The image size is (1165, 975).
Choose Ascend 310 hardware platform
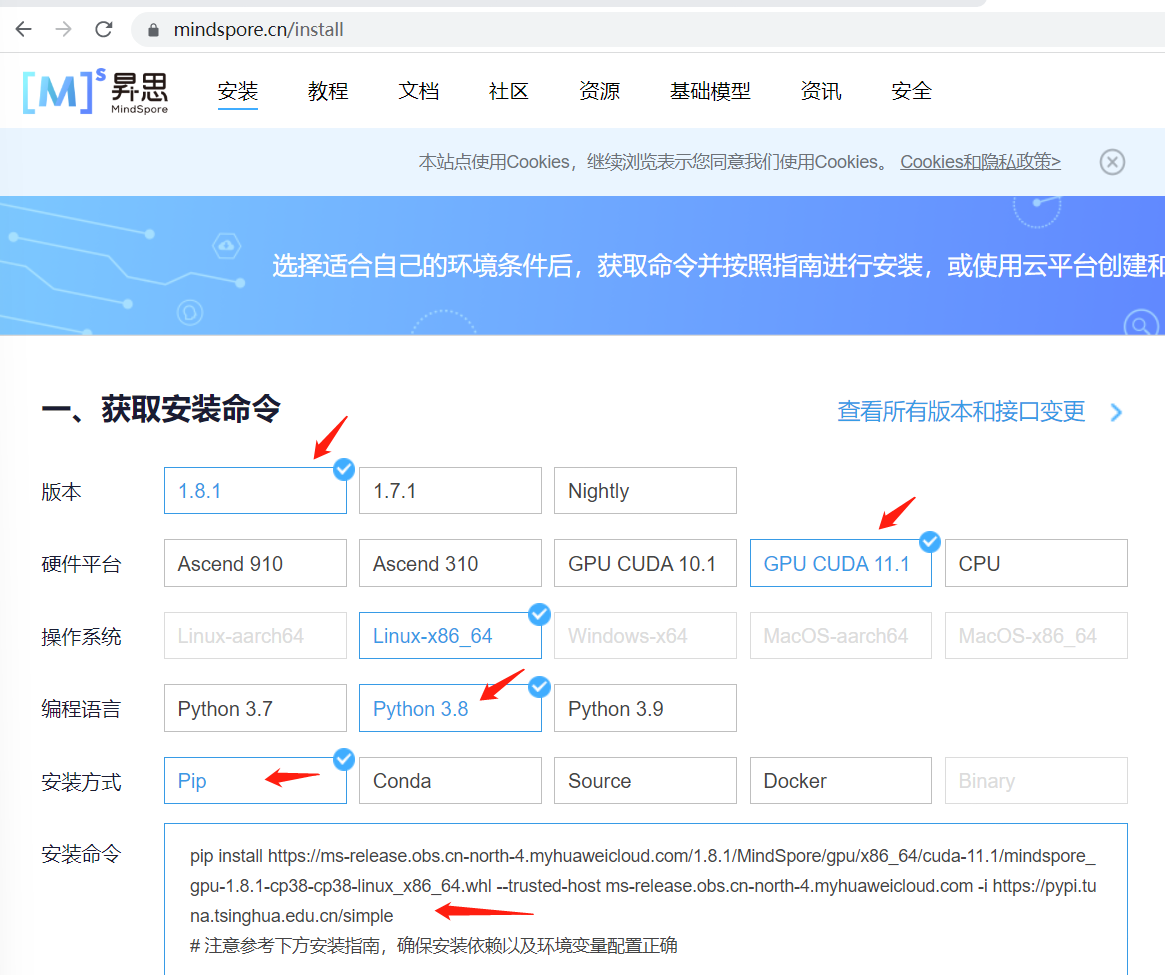(x=450, y=563)
